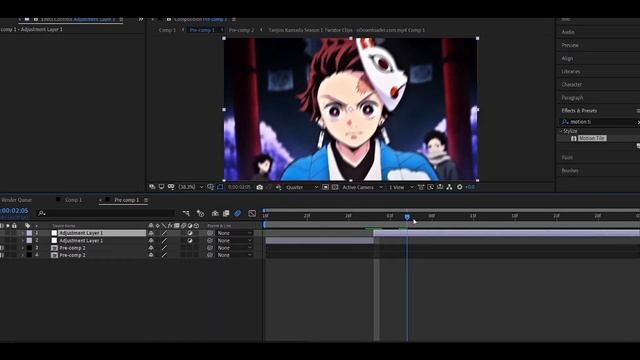
Task: Open the magnification ratio dropdown (38.3%)
Action: (x=191, y=187)
